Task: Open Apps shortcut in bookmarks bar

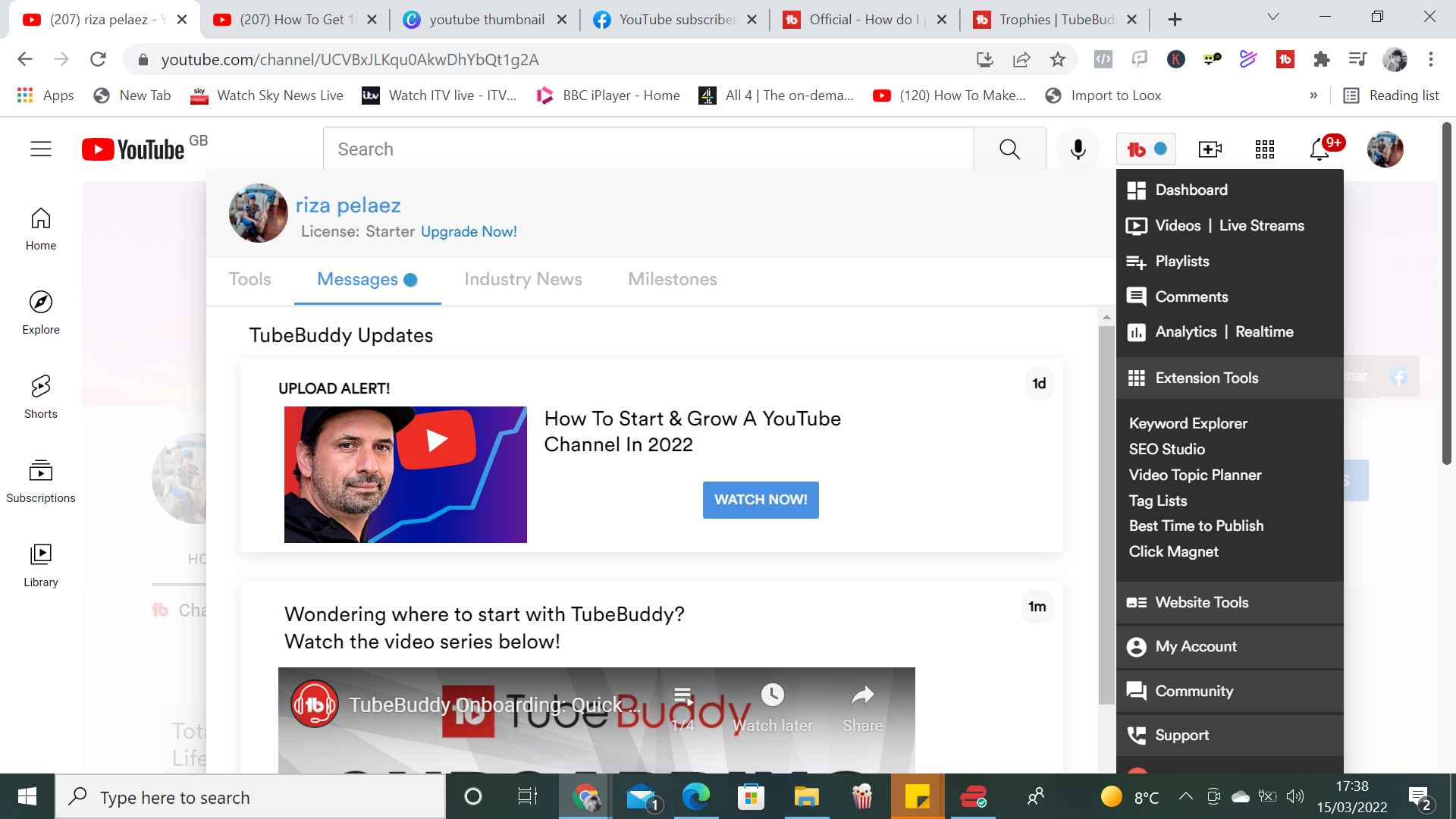Action: click(x=45, y=95)
